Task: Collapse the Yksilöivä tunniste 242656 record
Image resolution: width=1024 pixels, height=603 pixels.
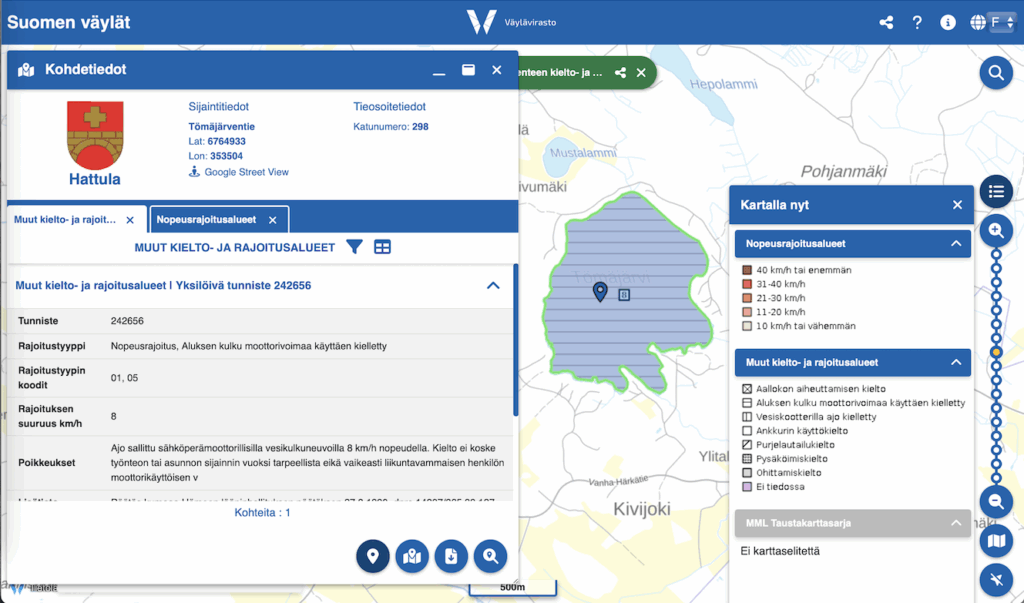Action: 492,286
